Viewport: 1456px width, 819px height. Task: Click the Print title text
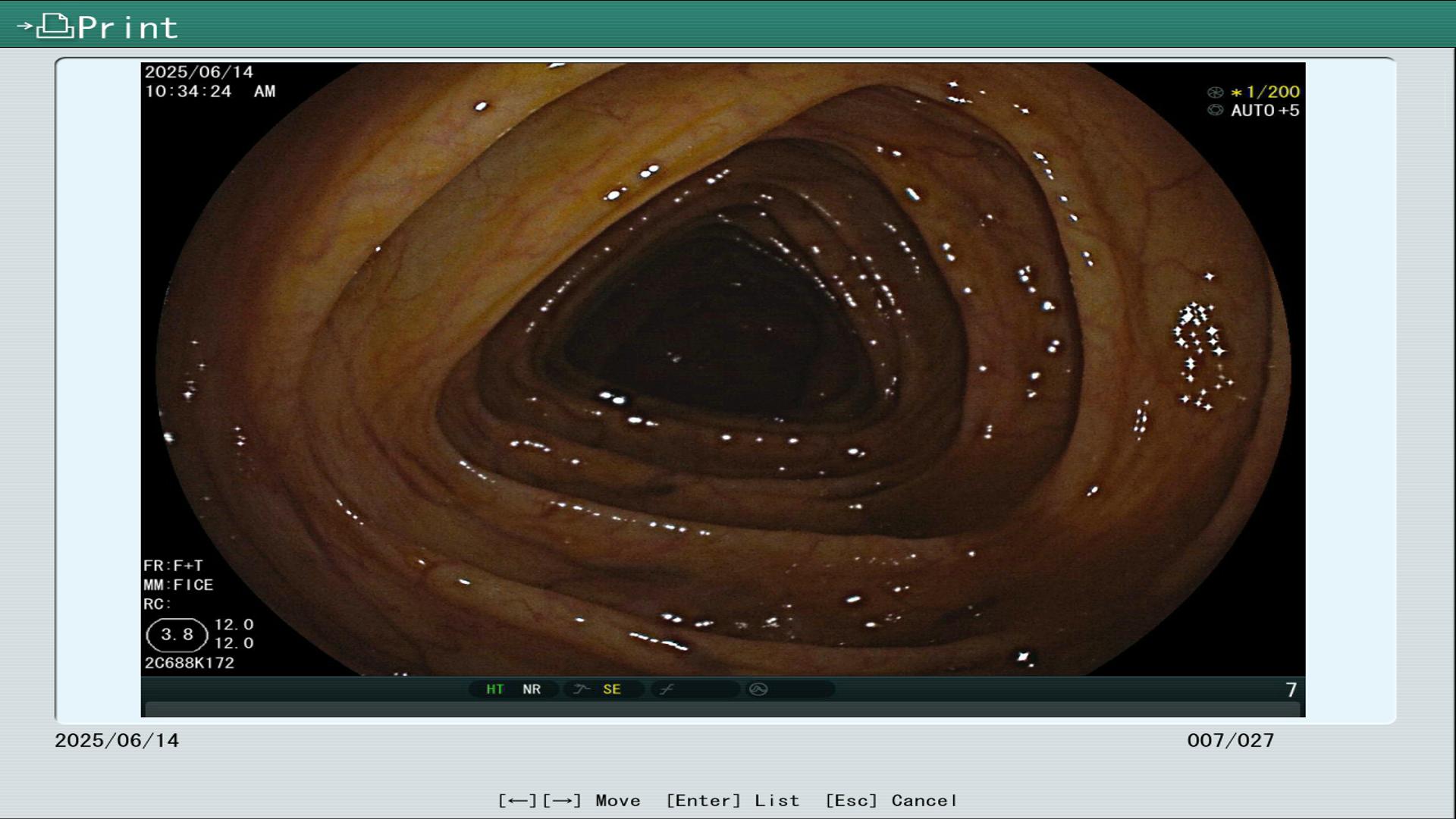pyautogui.click(x=127, y=28)
